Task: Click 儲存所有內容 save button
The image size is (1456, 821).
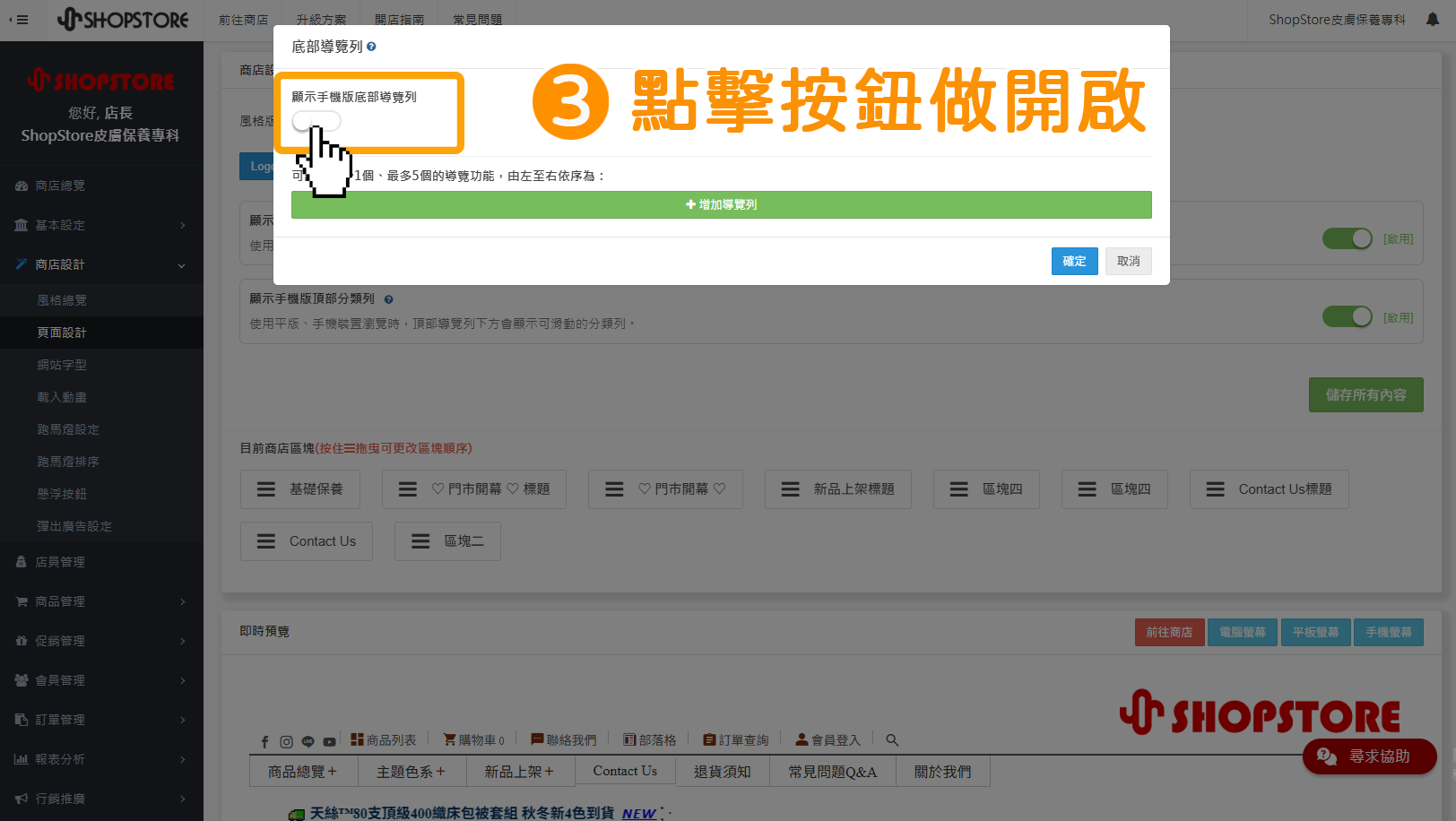Action: click(x=1365, y=395)
